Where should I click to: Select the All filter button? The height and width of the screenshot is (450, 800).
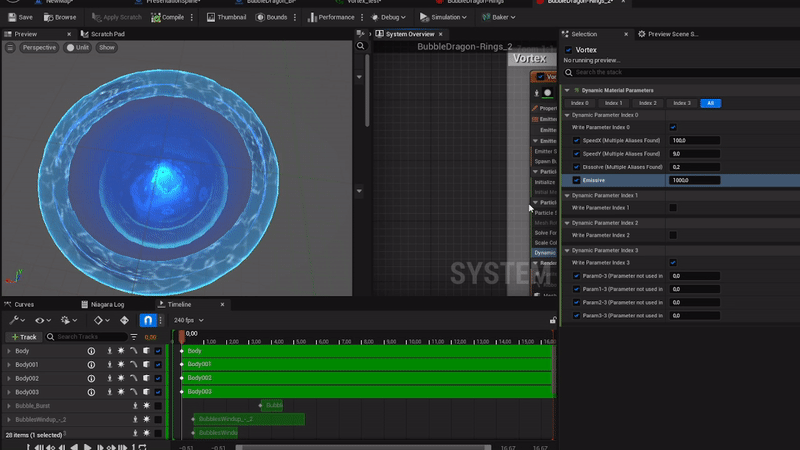[x=711, y=103]
